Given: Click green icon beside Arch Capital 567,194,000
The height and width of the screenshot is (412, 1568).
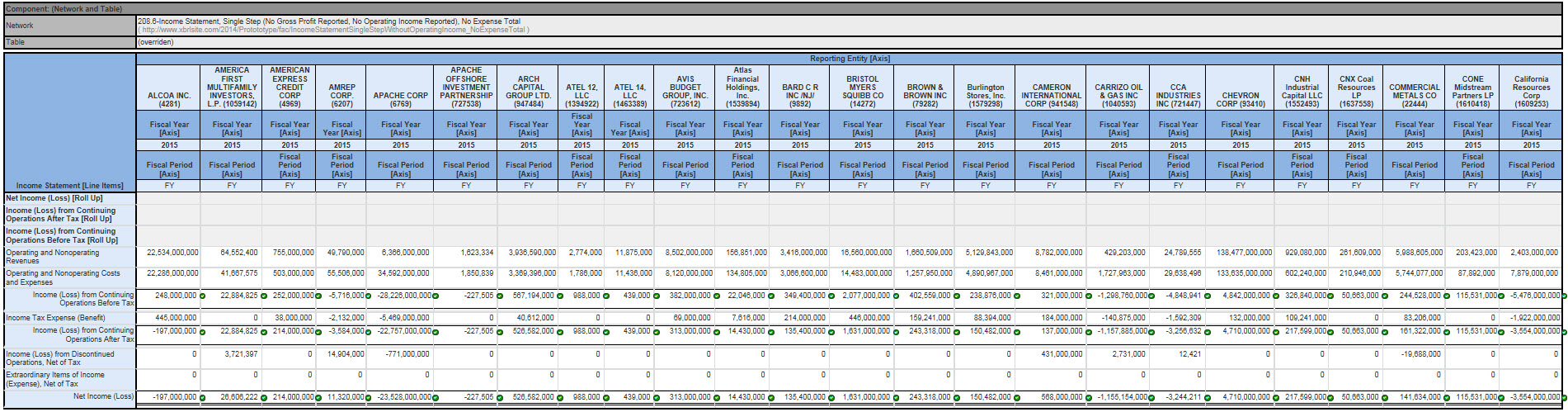Looking at the screenshot, I should [560, 296].
